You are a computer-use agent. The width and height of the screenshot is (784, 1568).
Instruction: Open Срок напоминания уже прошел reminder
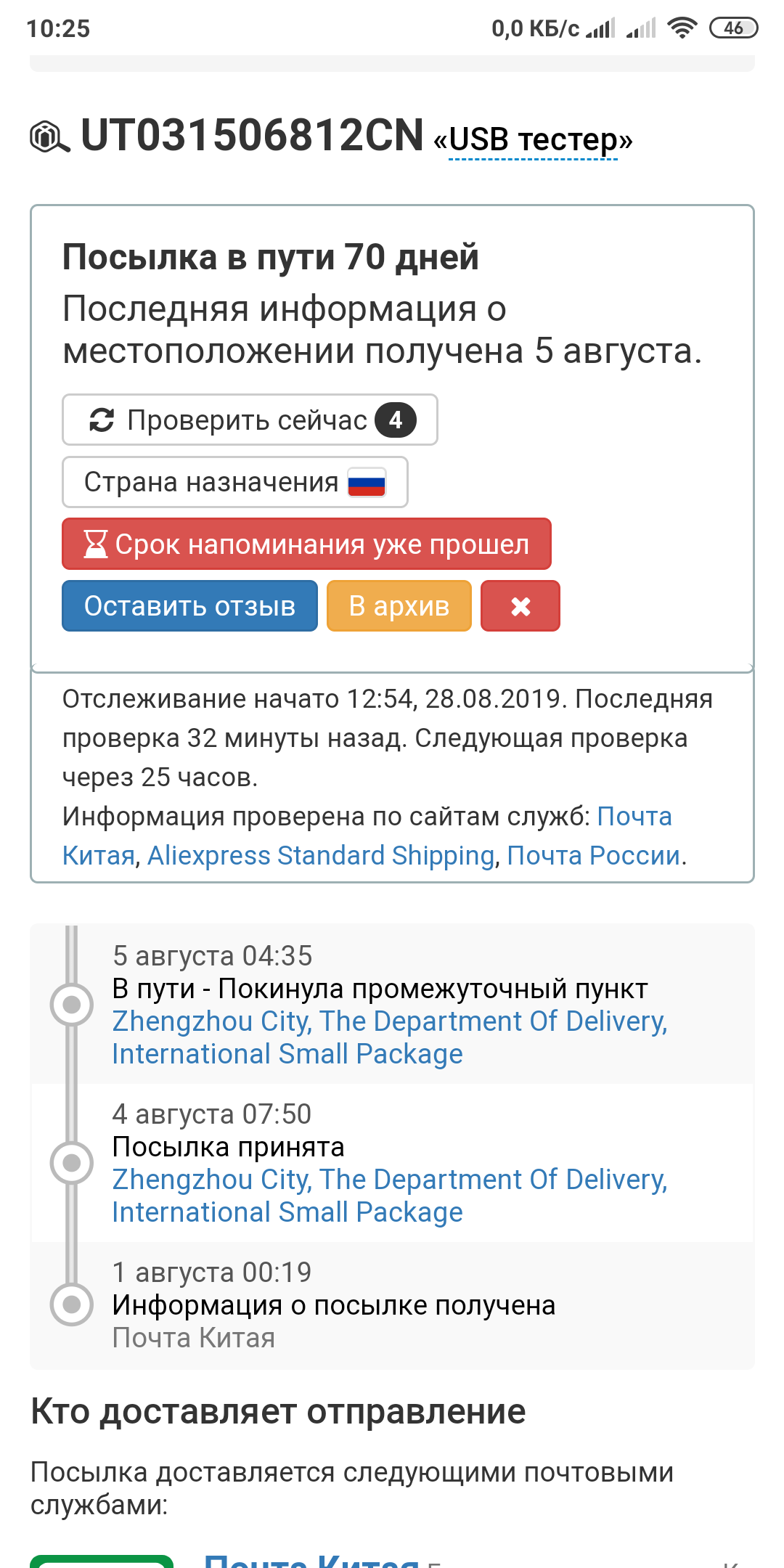(307, 544)
